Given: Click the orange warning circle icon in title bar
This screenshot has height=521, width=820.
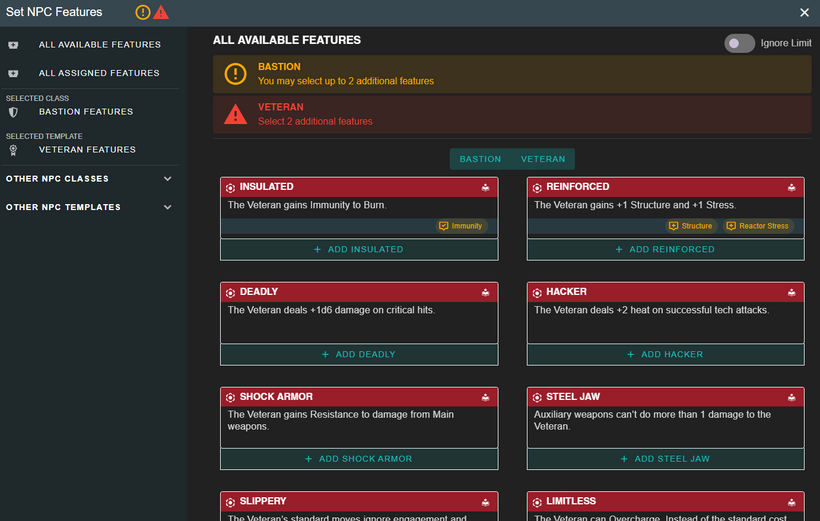Looking at the screenshot, I should [143, 12].
